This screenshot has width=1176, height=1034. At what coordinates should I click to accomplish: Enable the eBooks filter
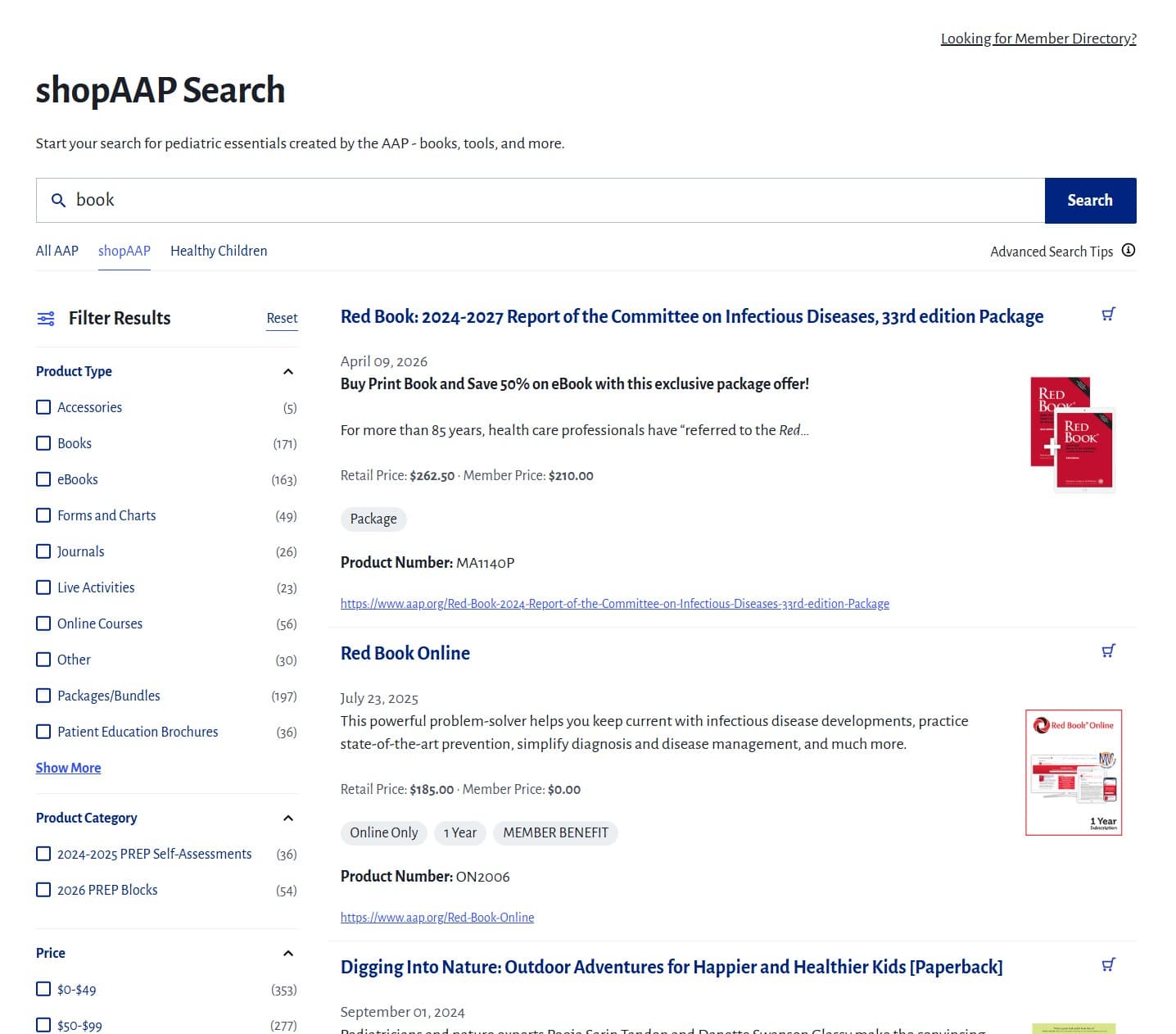click(x=43, y=479)
